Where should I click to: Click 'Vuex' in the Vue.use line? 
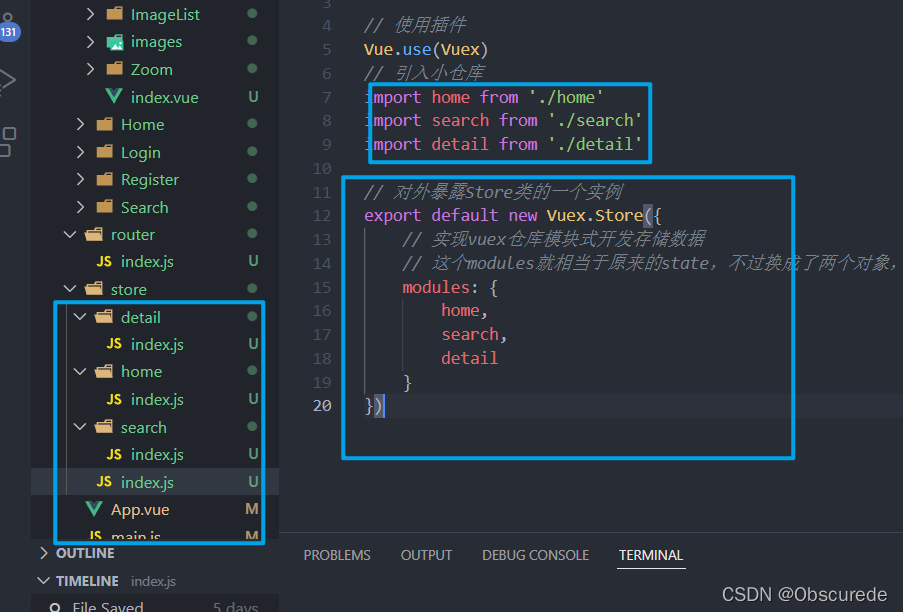[460, 50]
